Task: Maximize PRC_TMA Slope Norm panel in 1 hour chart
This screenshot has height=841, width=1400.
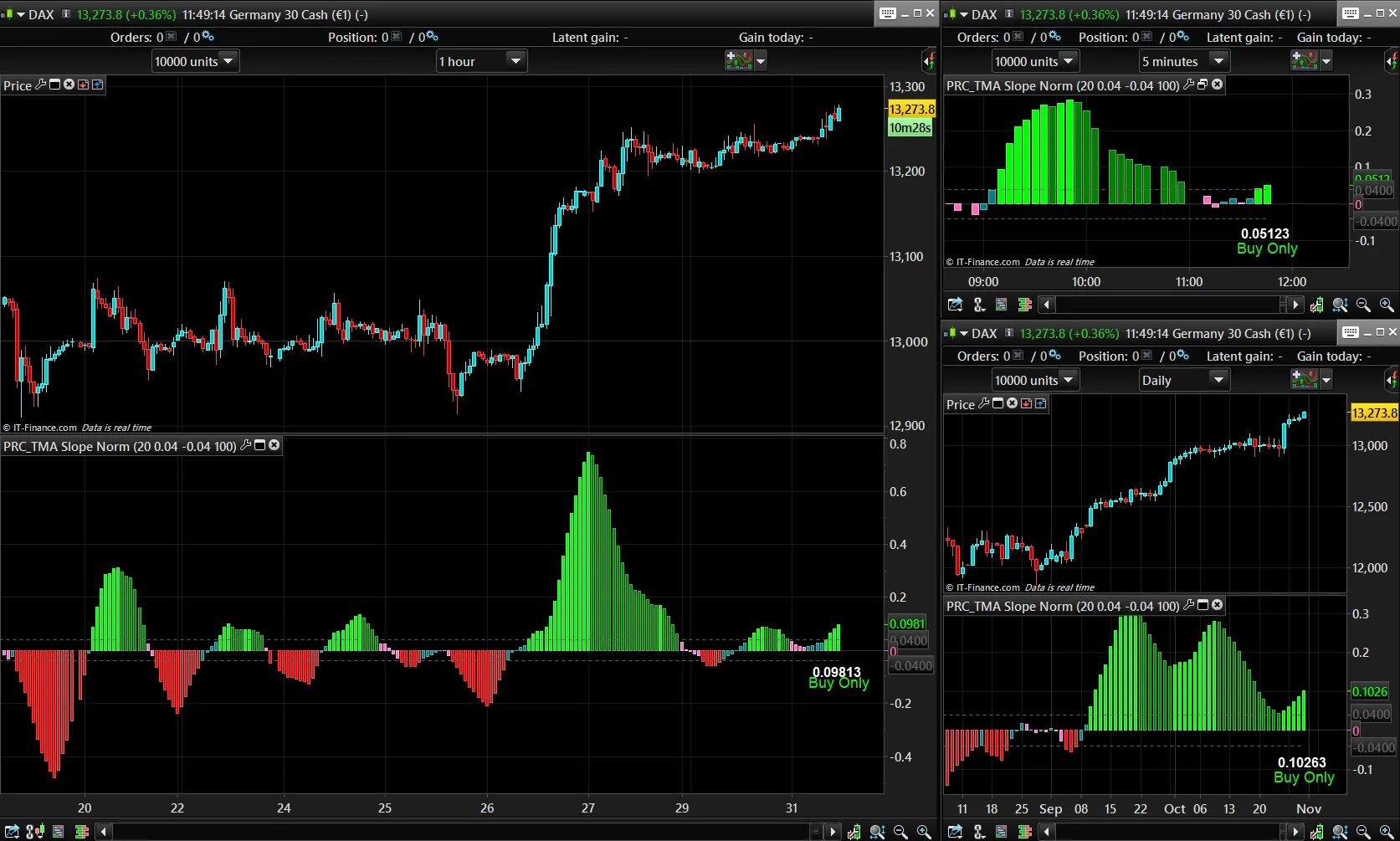Action: point(259,445)
